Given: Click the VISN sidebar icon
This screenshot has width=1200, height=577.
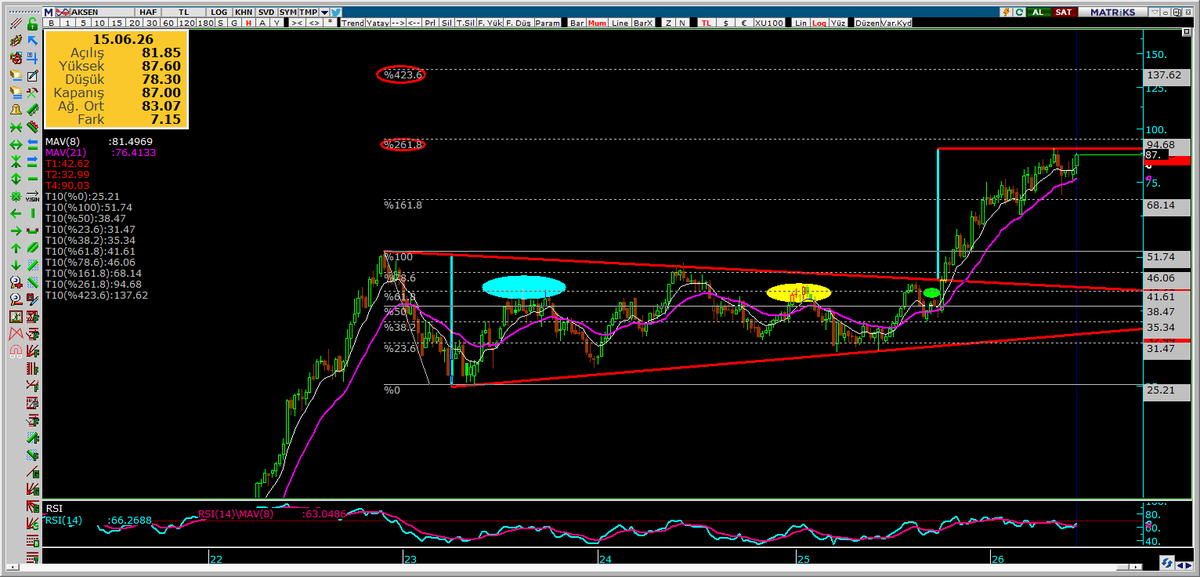Looking at the screenshot, I should (x=32, y=197).
